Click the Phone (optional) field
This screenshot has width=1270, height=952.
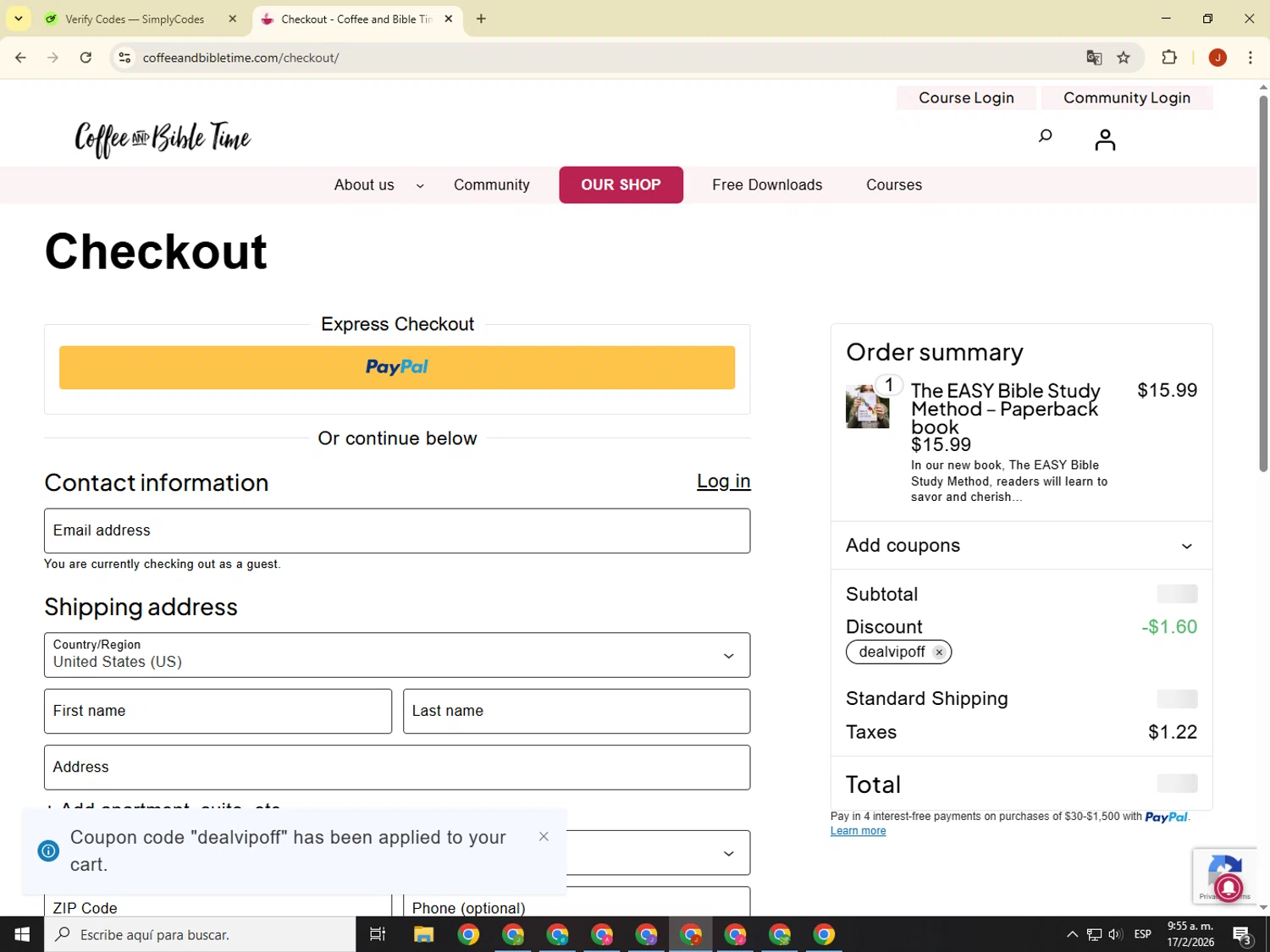[x=577, y=901]
